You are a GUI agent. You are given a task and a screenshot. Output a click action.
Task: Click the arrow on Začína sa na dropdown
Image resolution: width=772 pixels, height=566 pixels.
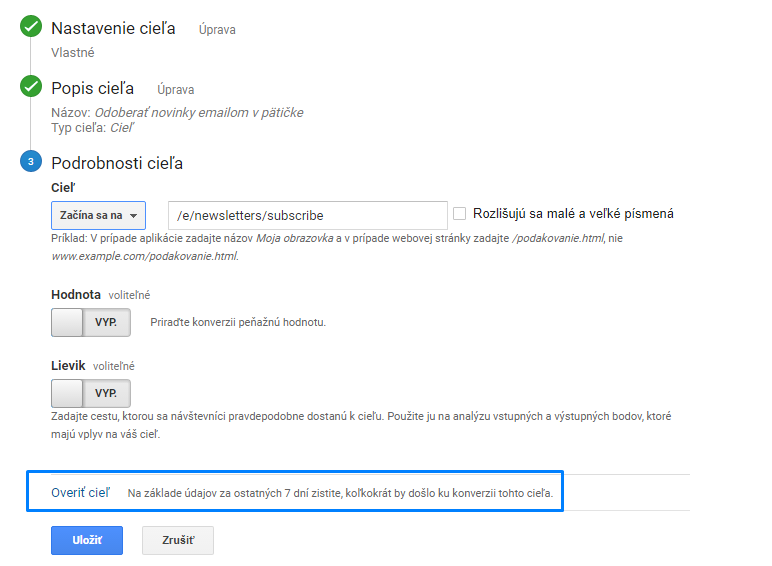click(x=133, y=216)
